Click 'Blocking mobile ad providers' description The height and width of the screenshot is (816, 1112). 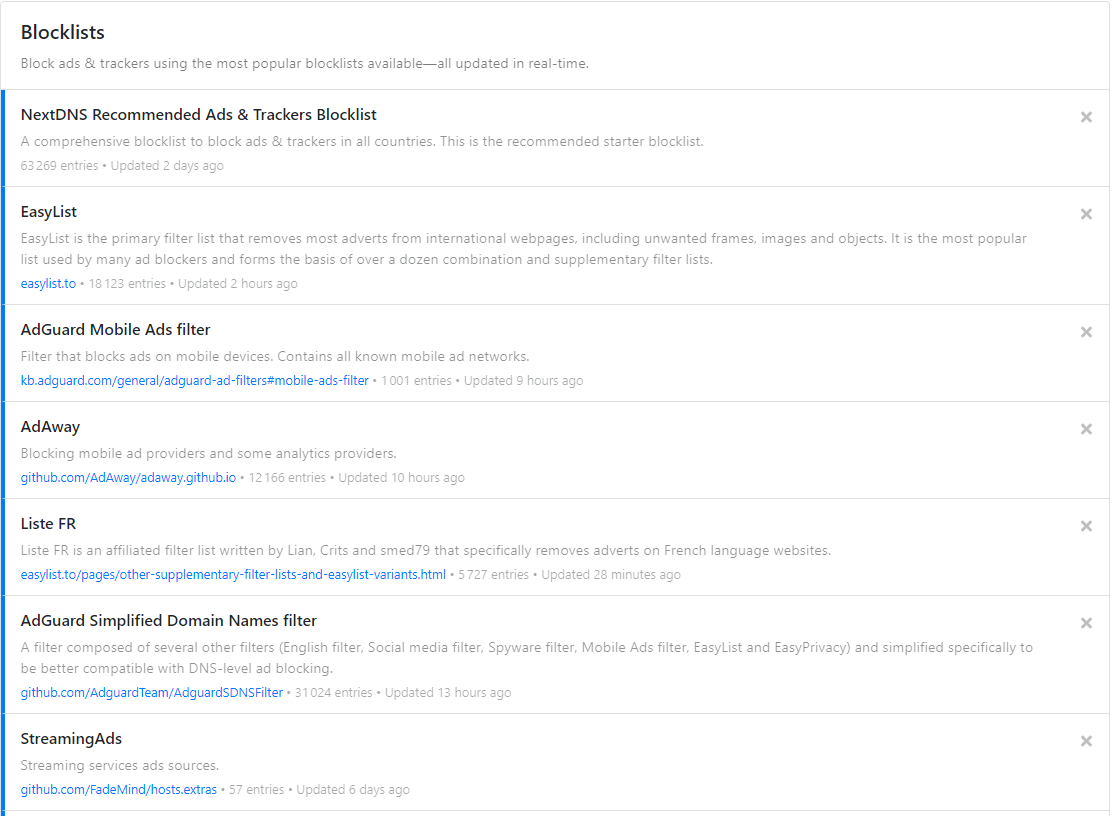coord(208,454)
